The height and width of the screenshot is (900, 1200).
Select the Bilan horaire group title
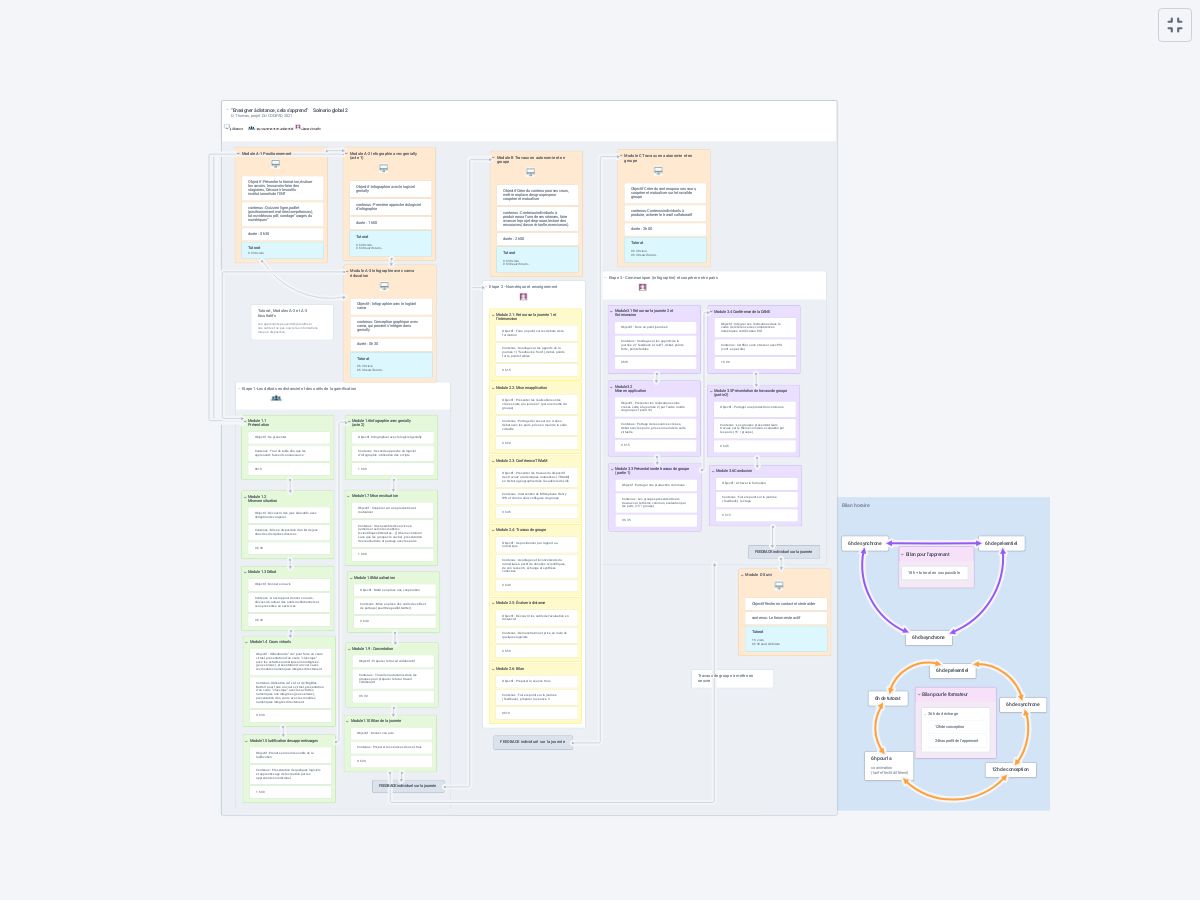(x=855, y=505)
